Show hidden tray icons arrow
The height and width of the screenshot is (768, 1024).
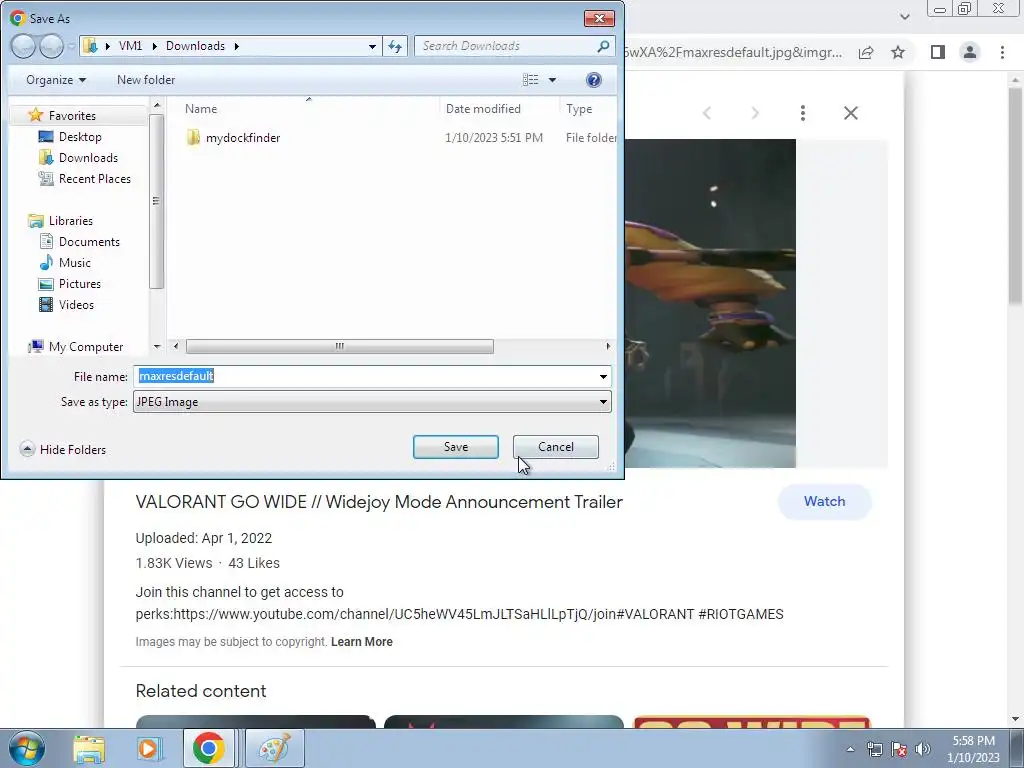850,749
